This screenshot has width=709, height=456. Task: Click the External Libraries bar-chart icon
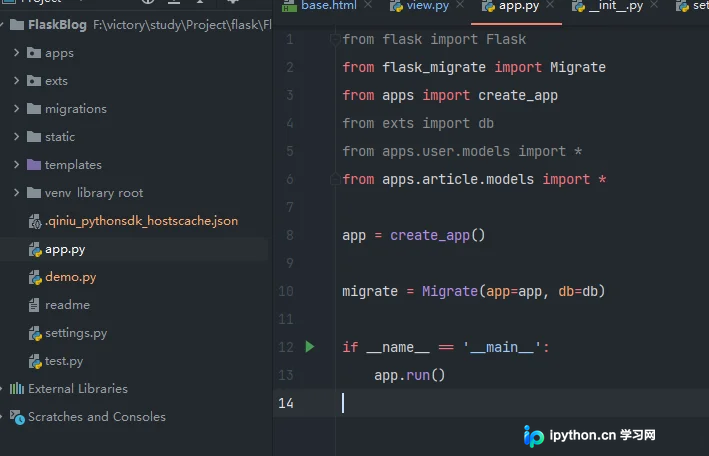[x=17, y=389]
